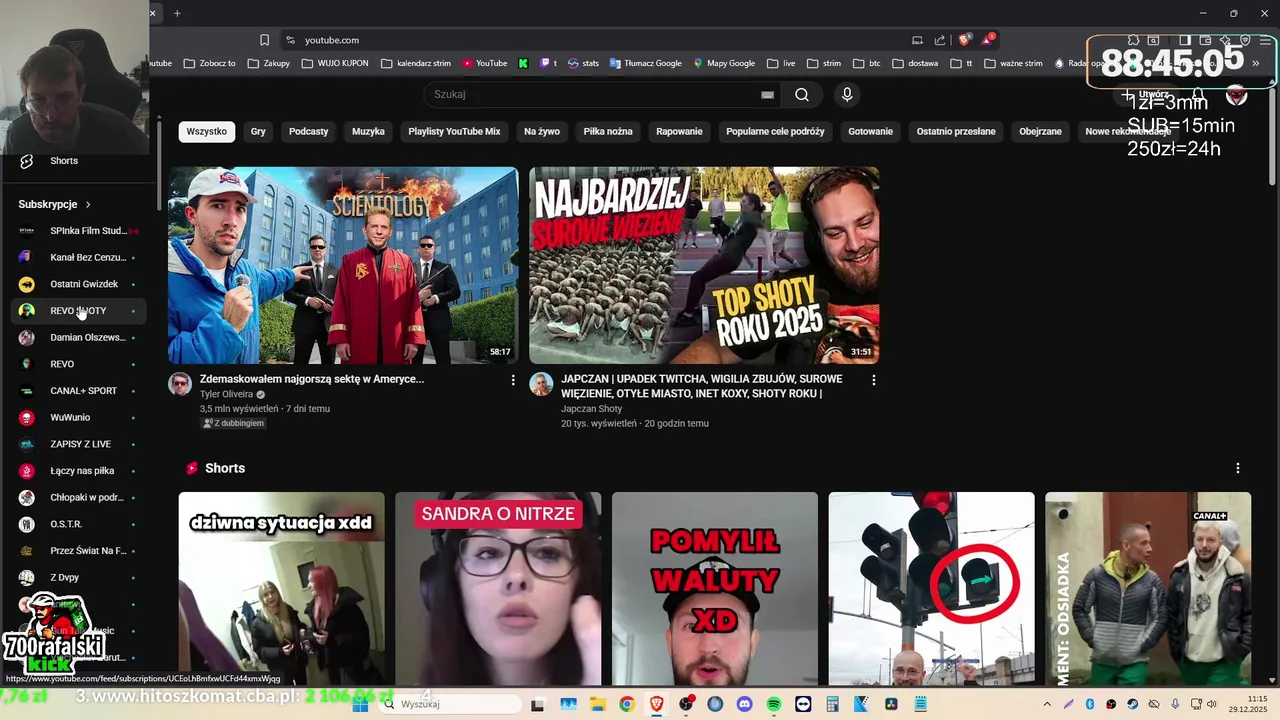The image size is (1280, 720).
Task: Open the YouTube bookmark in bookmarks bar
Action: click(x=485, y=63)
